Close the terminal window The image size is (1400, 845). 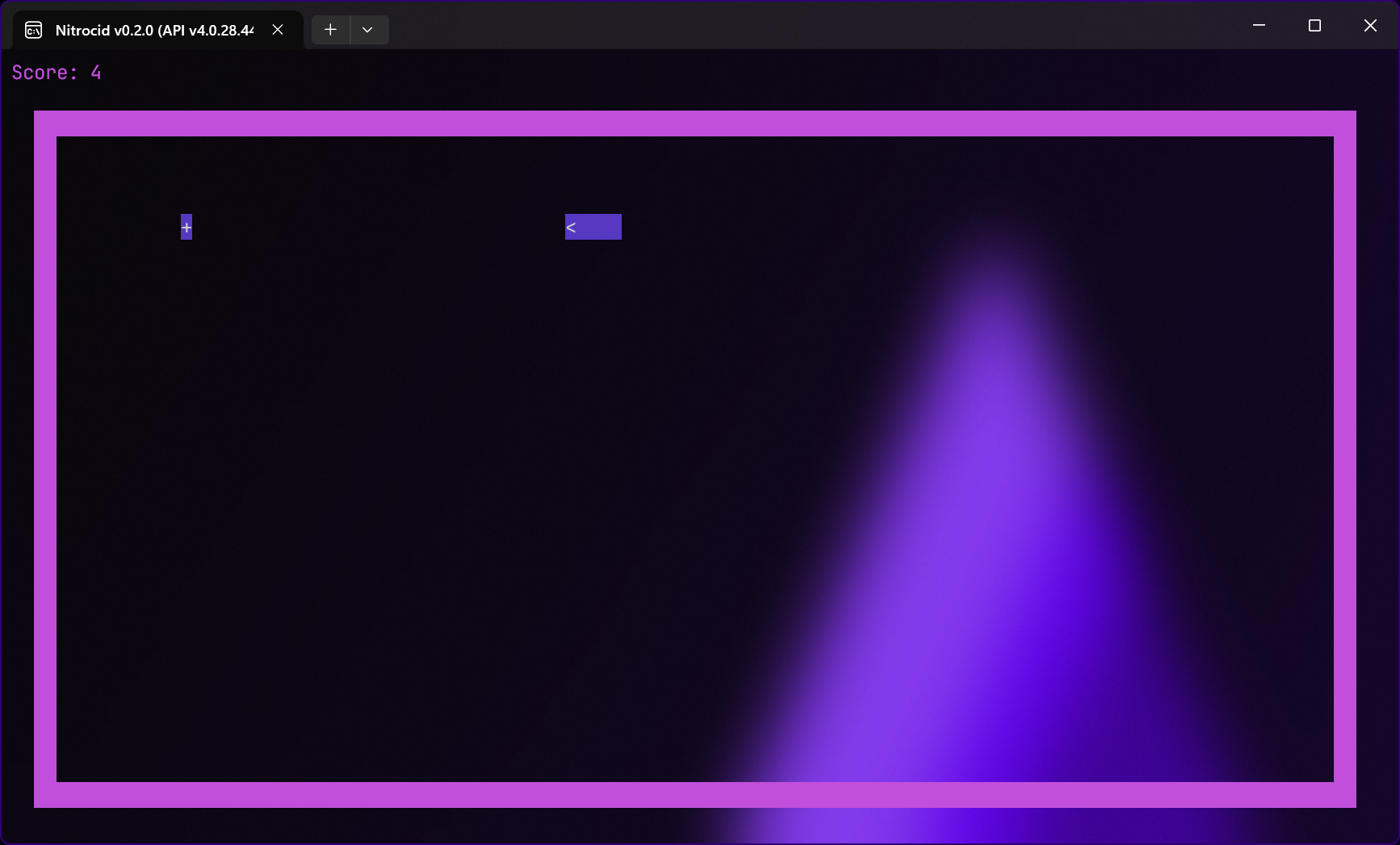tap(1370, 26)
